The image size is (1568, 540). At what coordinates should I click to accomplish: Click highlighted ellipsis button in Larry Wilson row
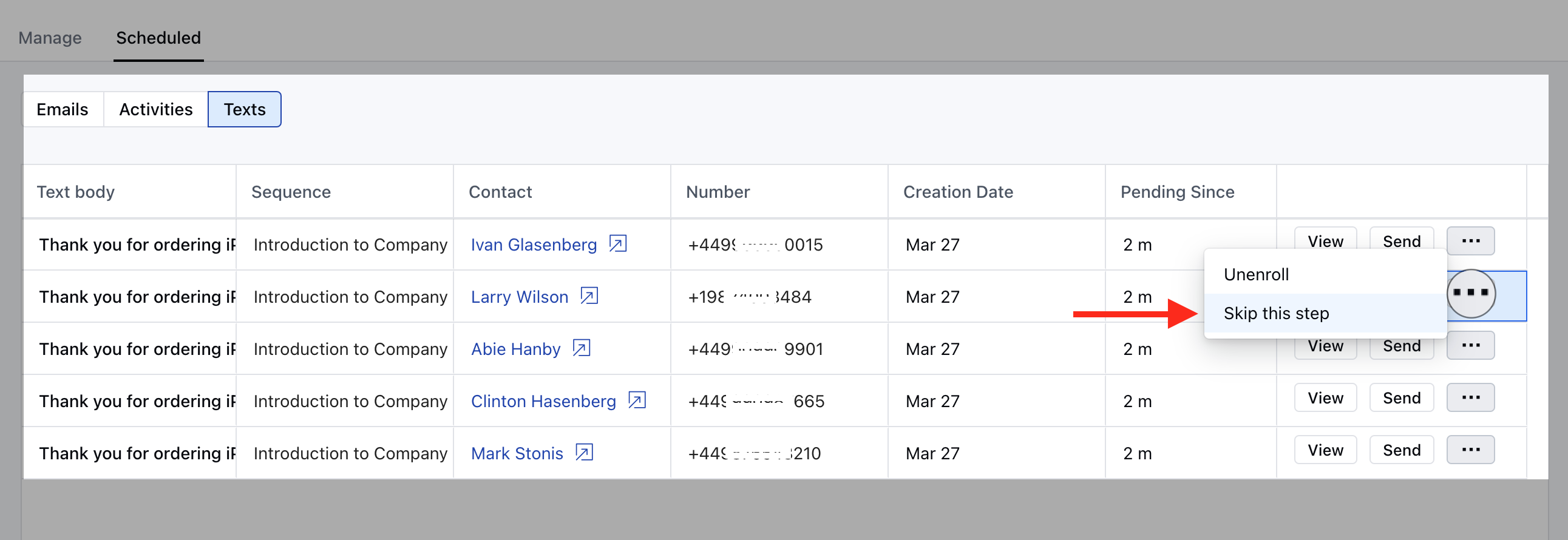(x=1471, y=294)
